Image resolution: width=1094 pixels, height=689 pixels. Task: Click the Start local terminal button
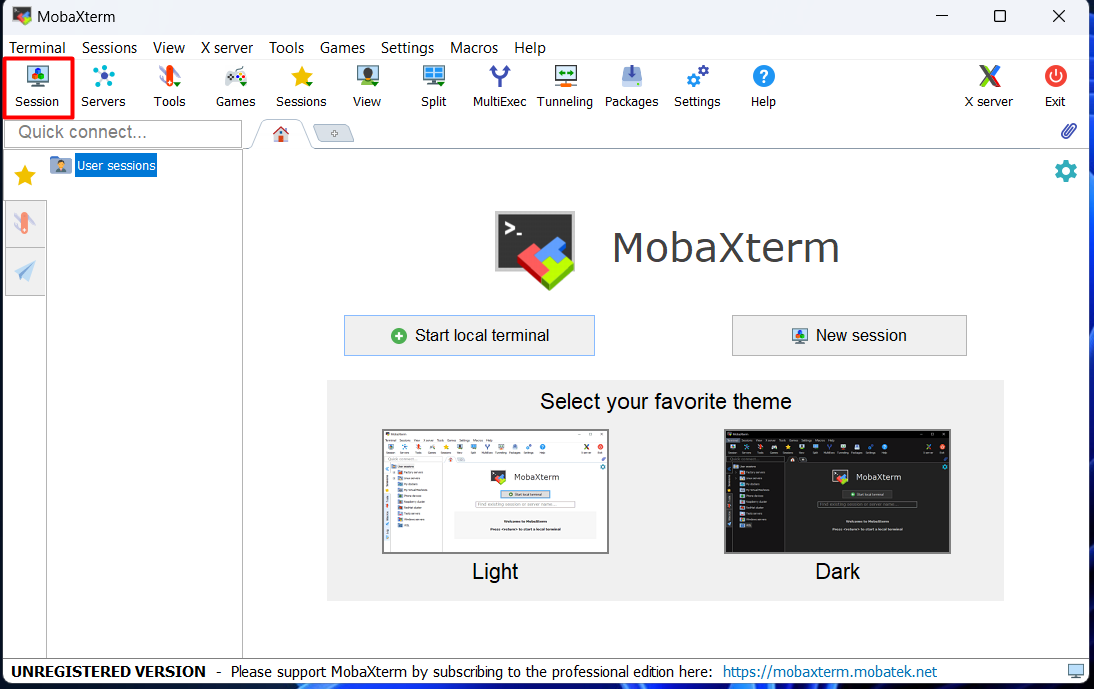coord(470,335)
